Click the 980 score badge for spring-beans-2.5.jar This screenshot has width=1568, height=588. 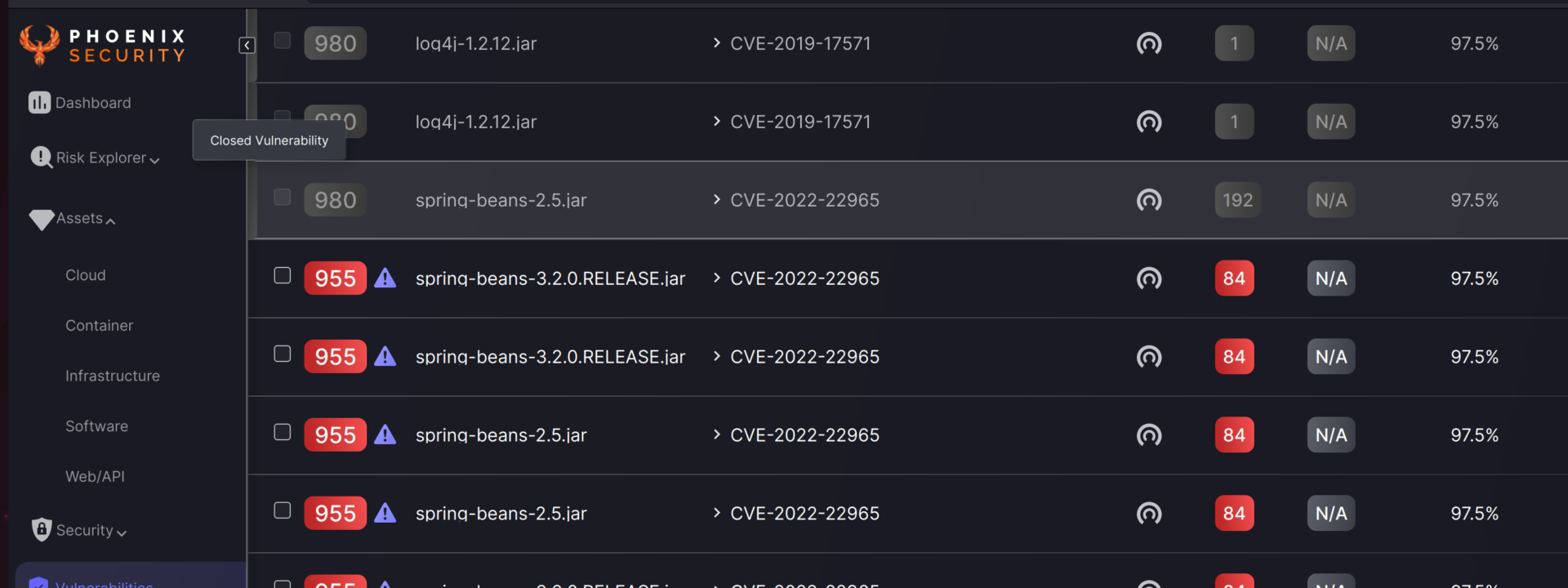coord(335,200)
